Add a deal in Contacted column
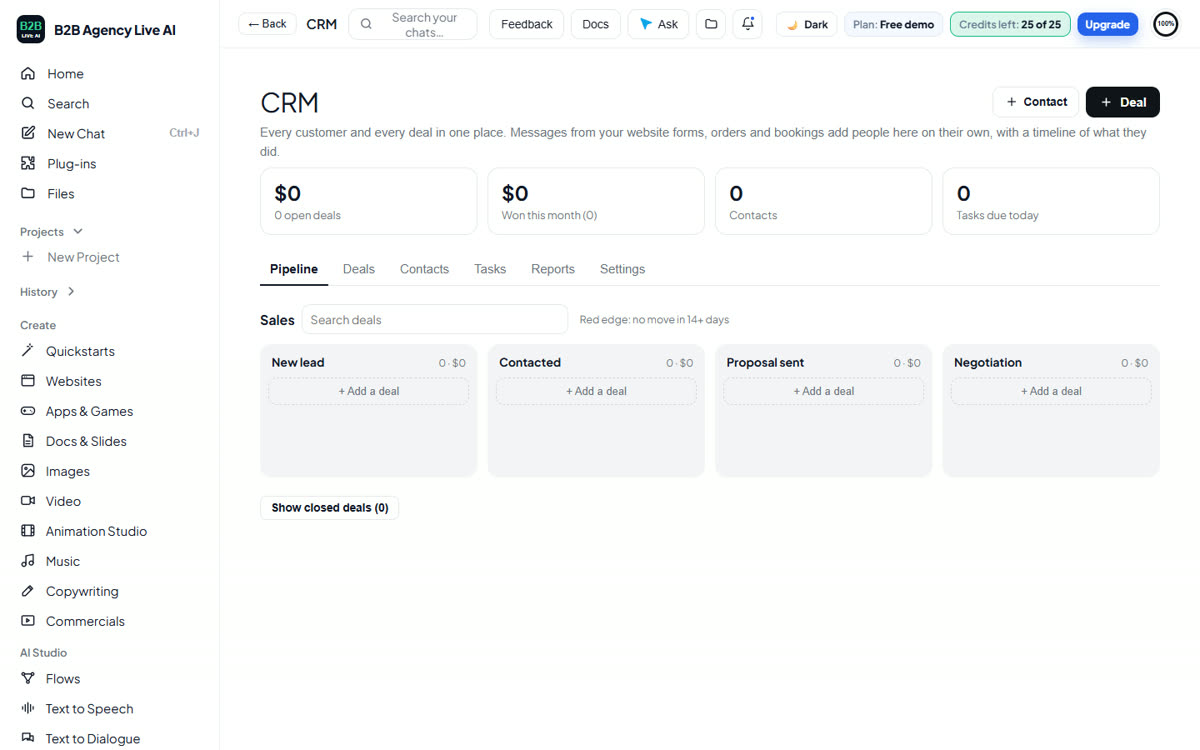Screen dimensions: 1200x750 coord(596,391)
